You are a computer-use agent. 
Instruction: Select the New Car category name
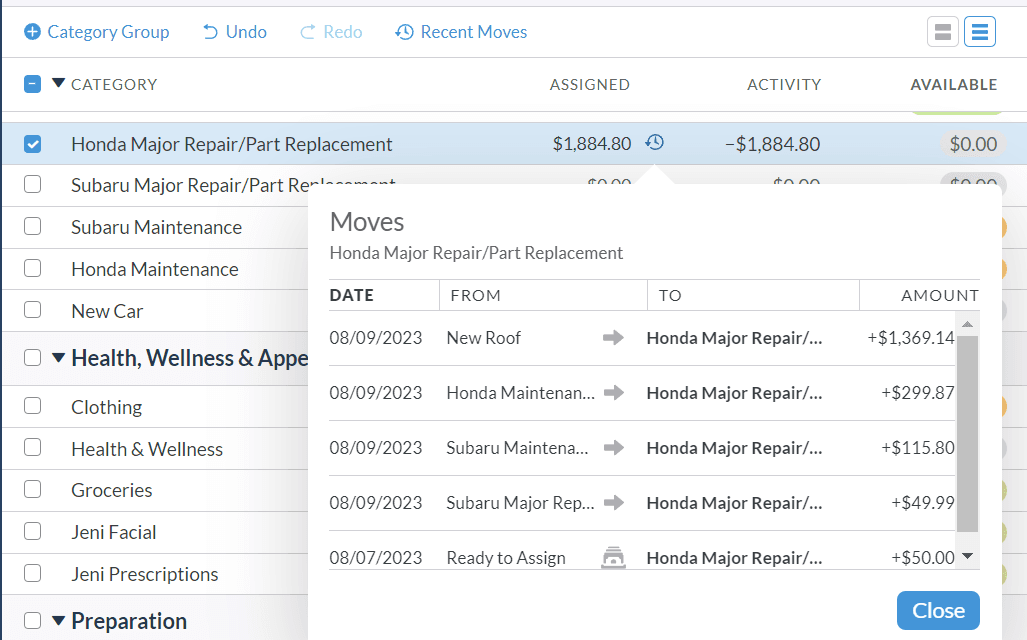[x=107, y=311]
